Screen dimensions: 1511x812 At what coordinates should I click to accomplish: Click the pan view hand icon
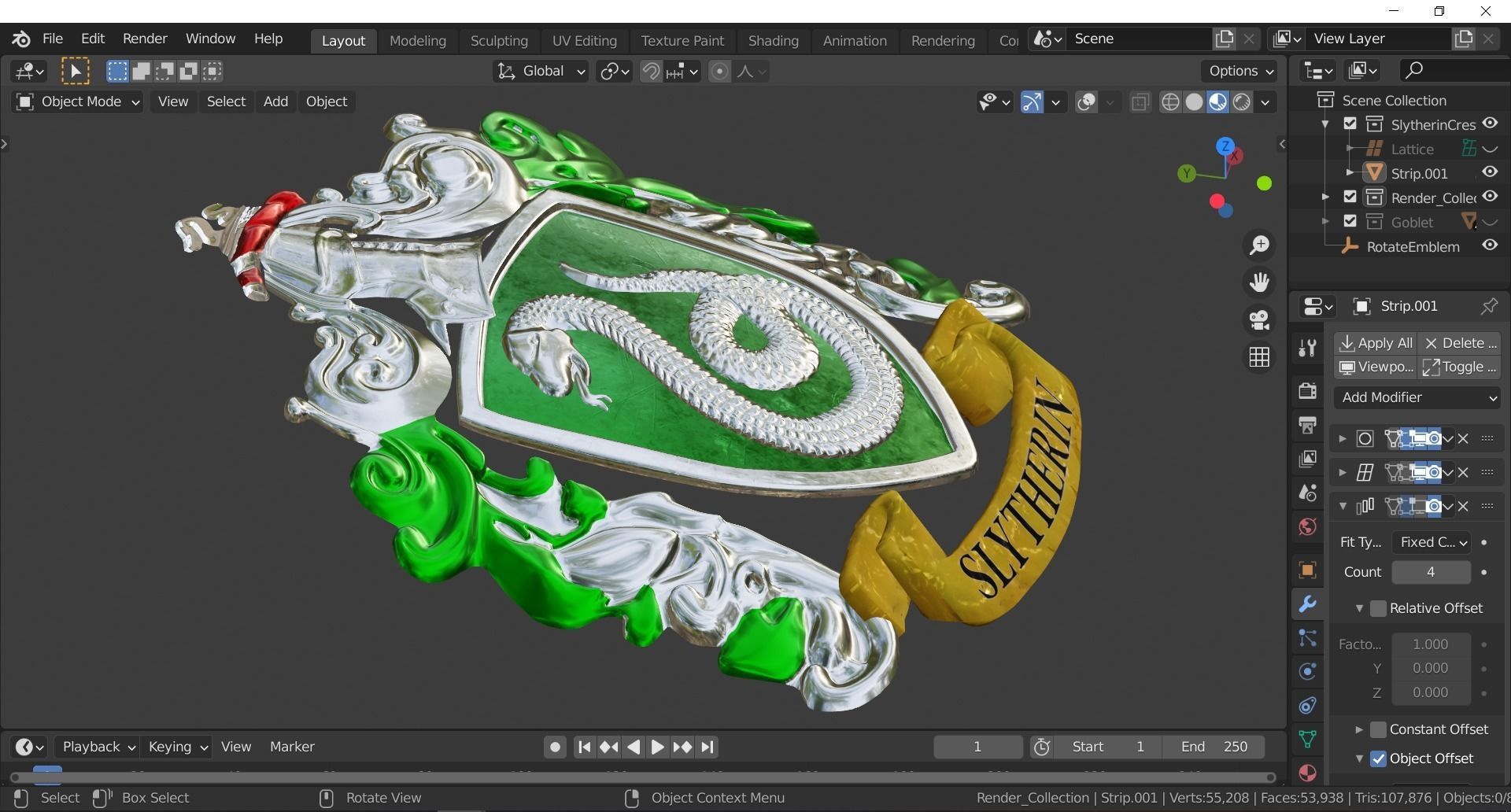[x=1259, y=282]
